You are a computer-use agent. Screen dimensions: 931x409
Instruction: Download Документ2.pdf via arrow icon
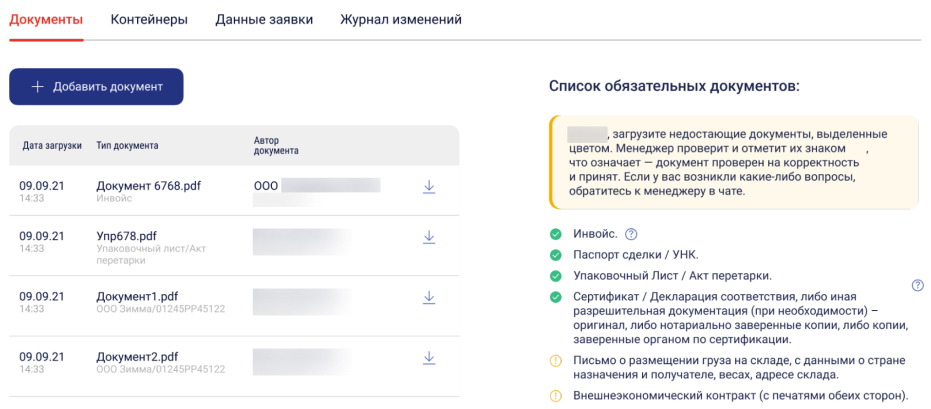[x=429, y=358]
